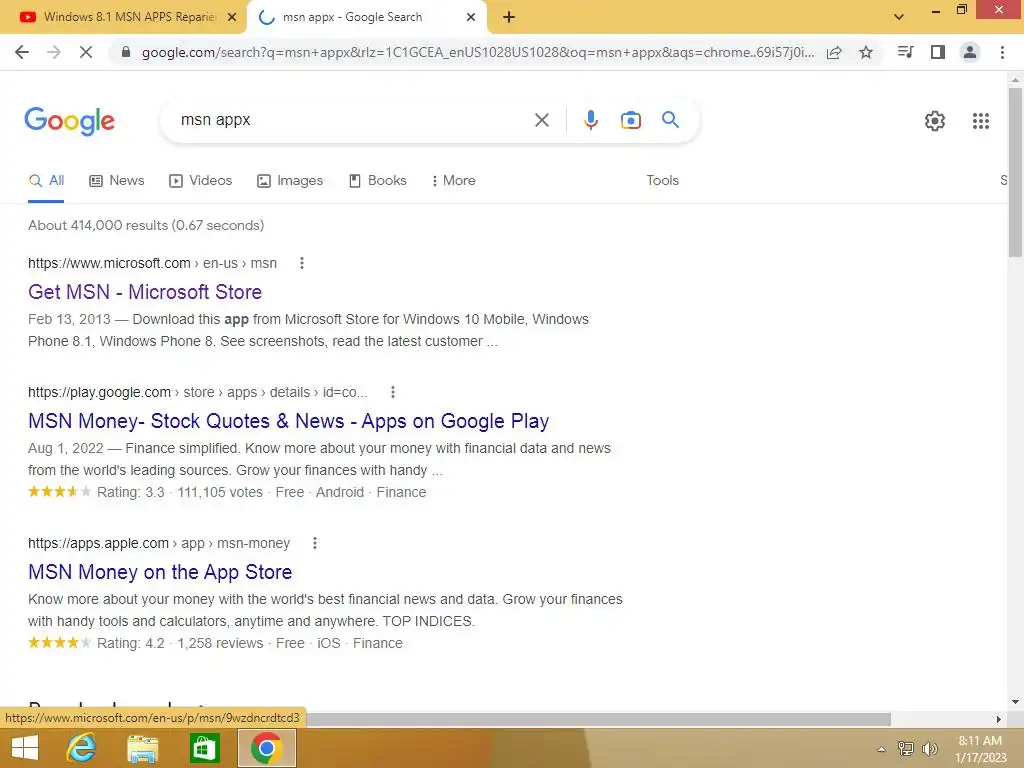
Task: Click the scroll down arrow
Action: point(1015,703)
